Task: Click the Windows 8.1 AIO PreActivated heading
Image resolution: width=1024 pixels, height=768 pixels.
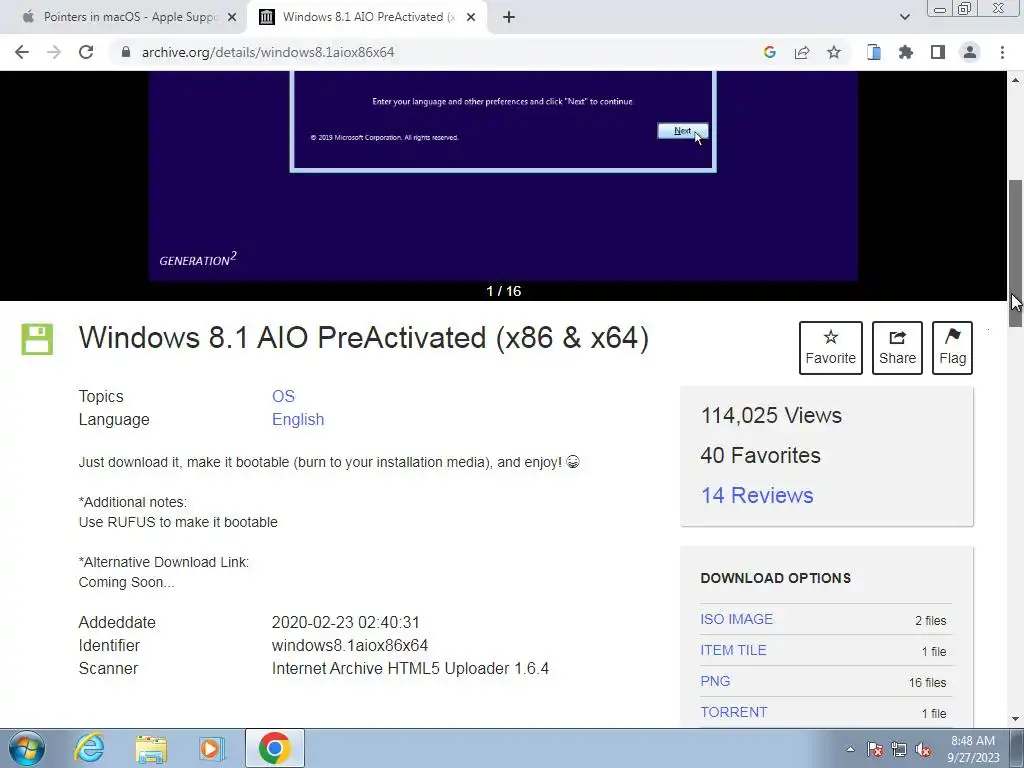Action: point(364,338)
